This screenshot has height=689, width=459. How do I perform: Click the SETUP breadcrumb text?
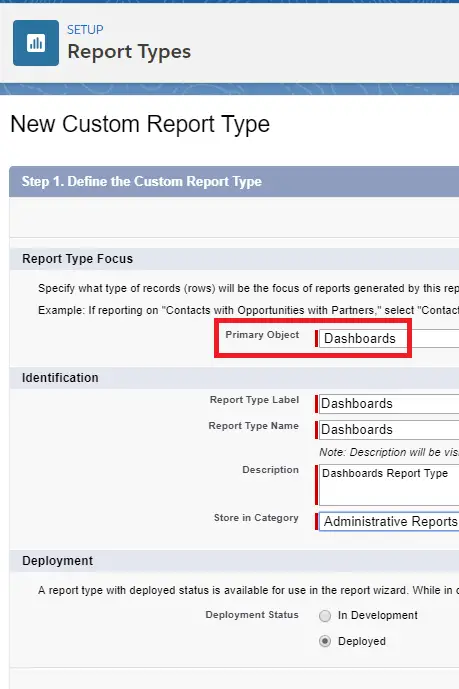tap(85, 29)
